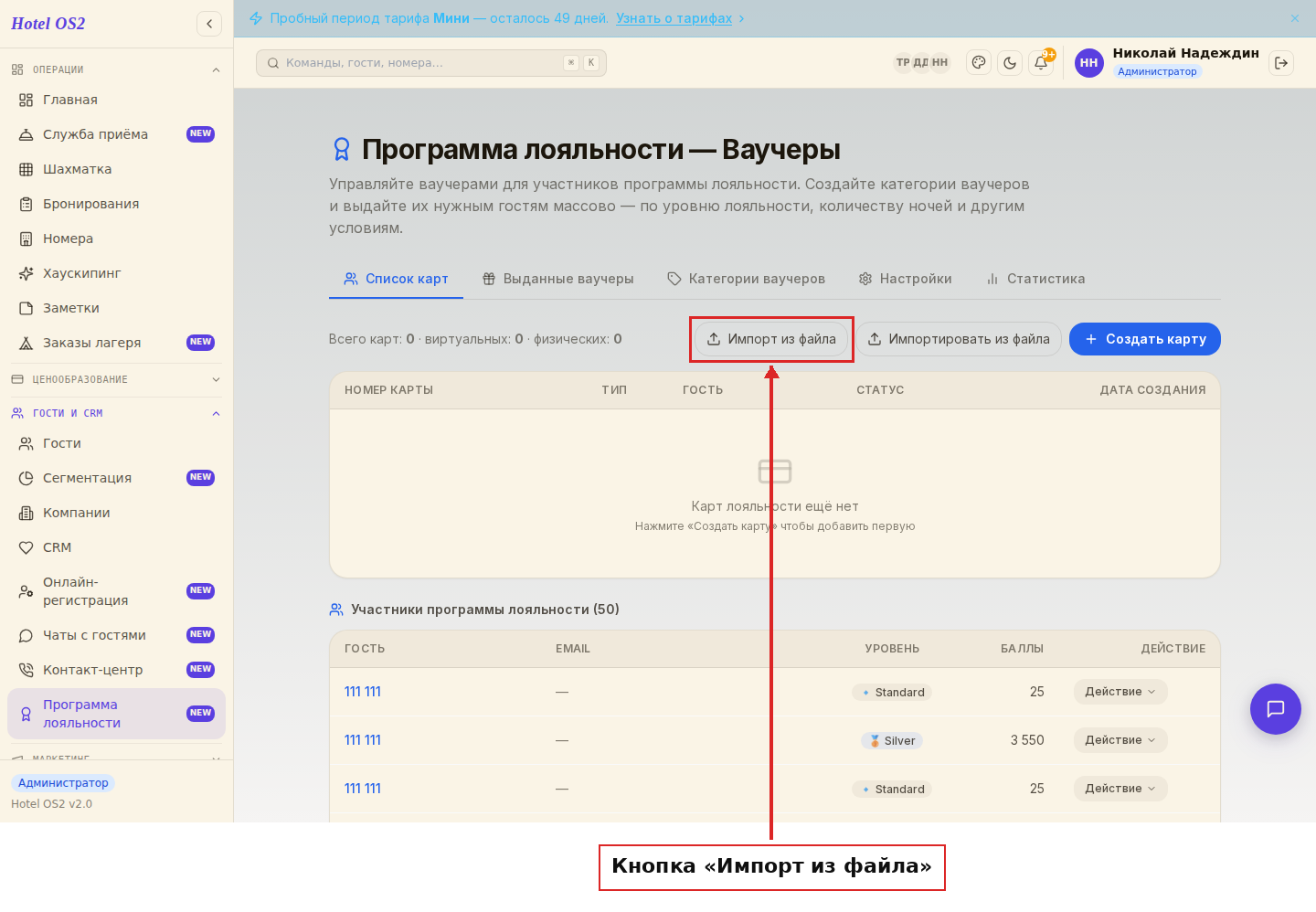This screenshot has height=912, width=1316.
Task: Go to Бронирования
Action: tap(116, 204)
